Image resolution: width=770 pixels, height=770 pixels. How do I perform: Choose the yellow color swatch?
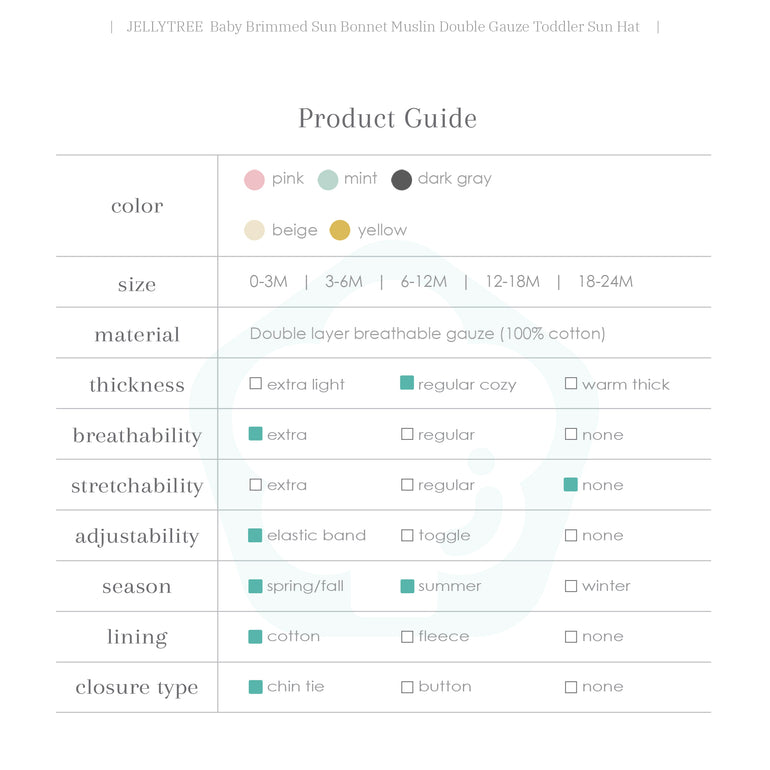click(x=340, y=231)
